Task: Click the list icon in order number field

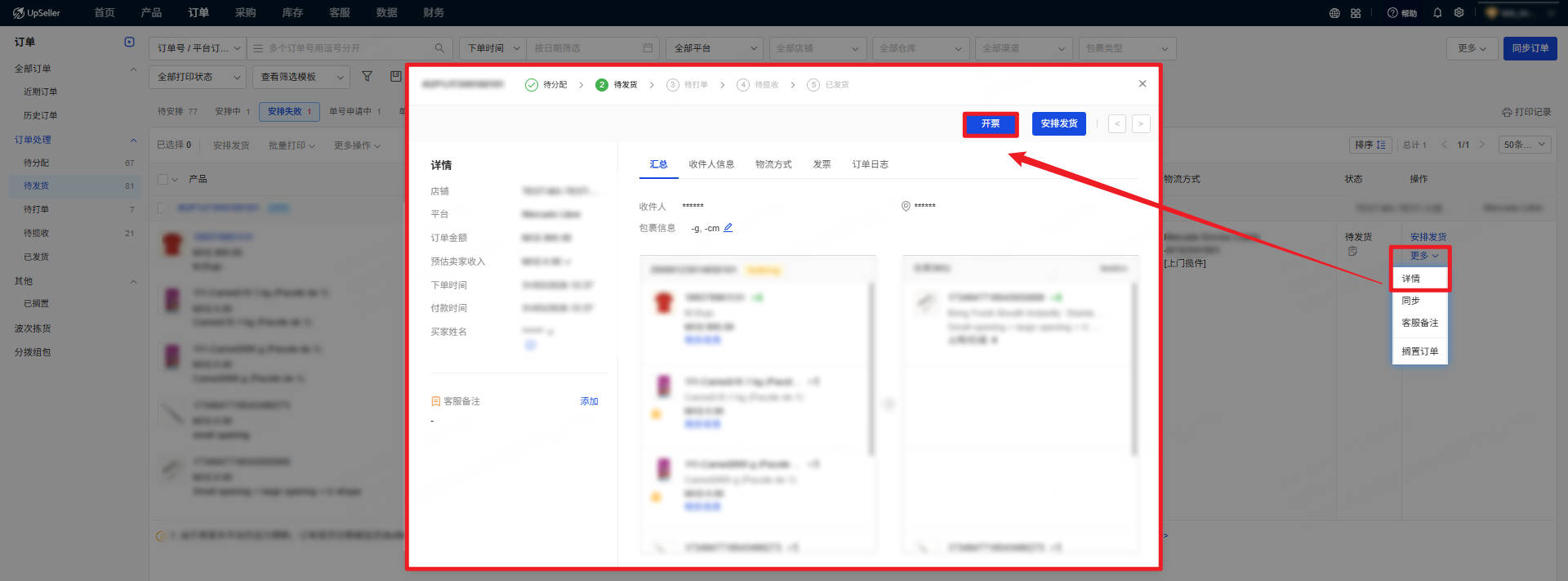Action: click(258, 48)
